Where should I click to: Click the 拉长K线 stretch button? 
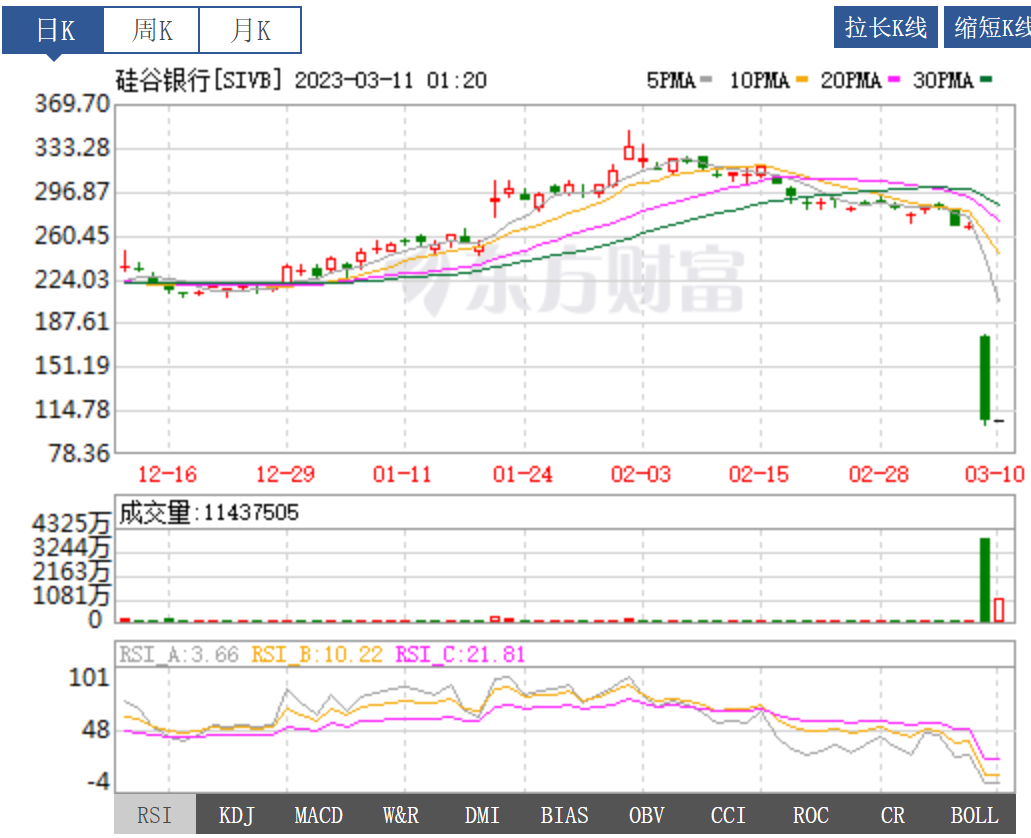[x=886, y=28]
